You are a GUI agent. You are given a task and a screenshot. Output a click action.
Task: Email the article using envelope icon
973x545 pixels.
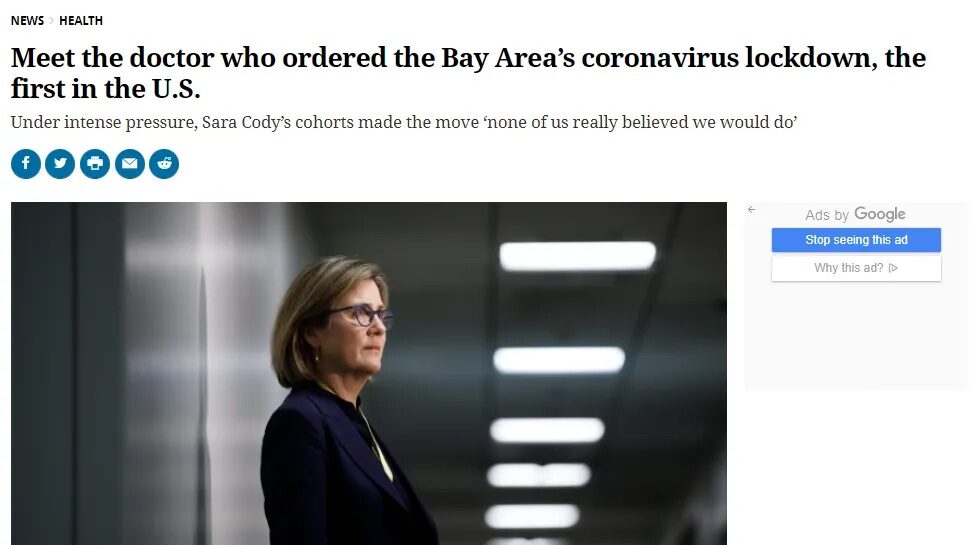[130, 164]
